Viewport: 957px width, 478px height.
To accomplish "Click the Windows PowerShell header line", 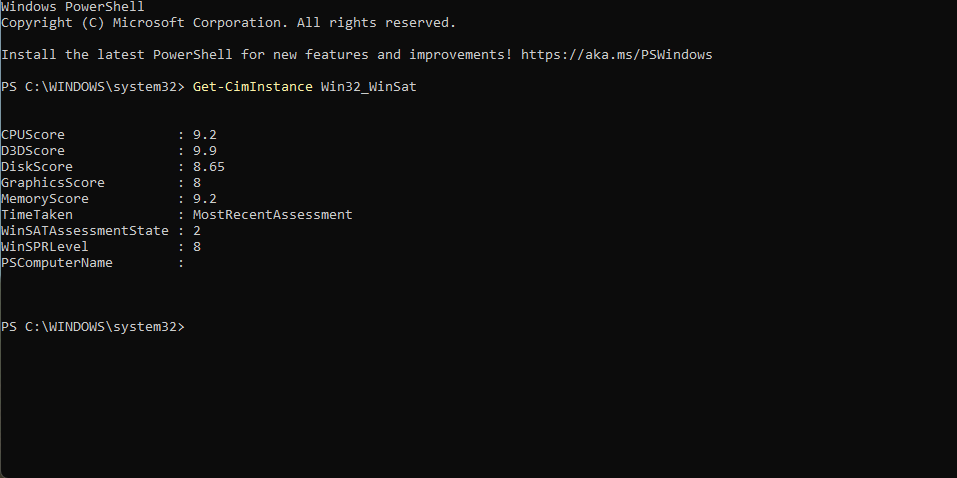I will pyautogui.click(x=72, y=7).
